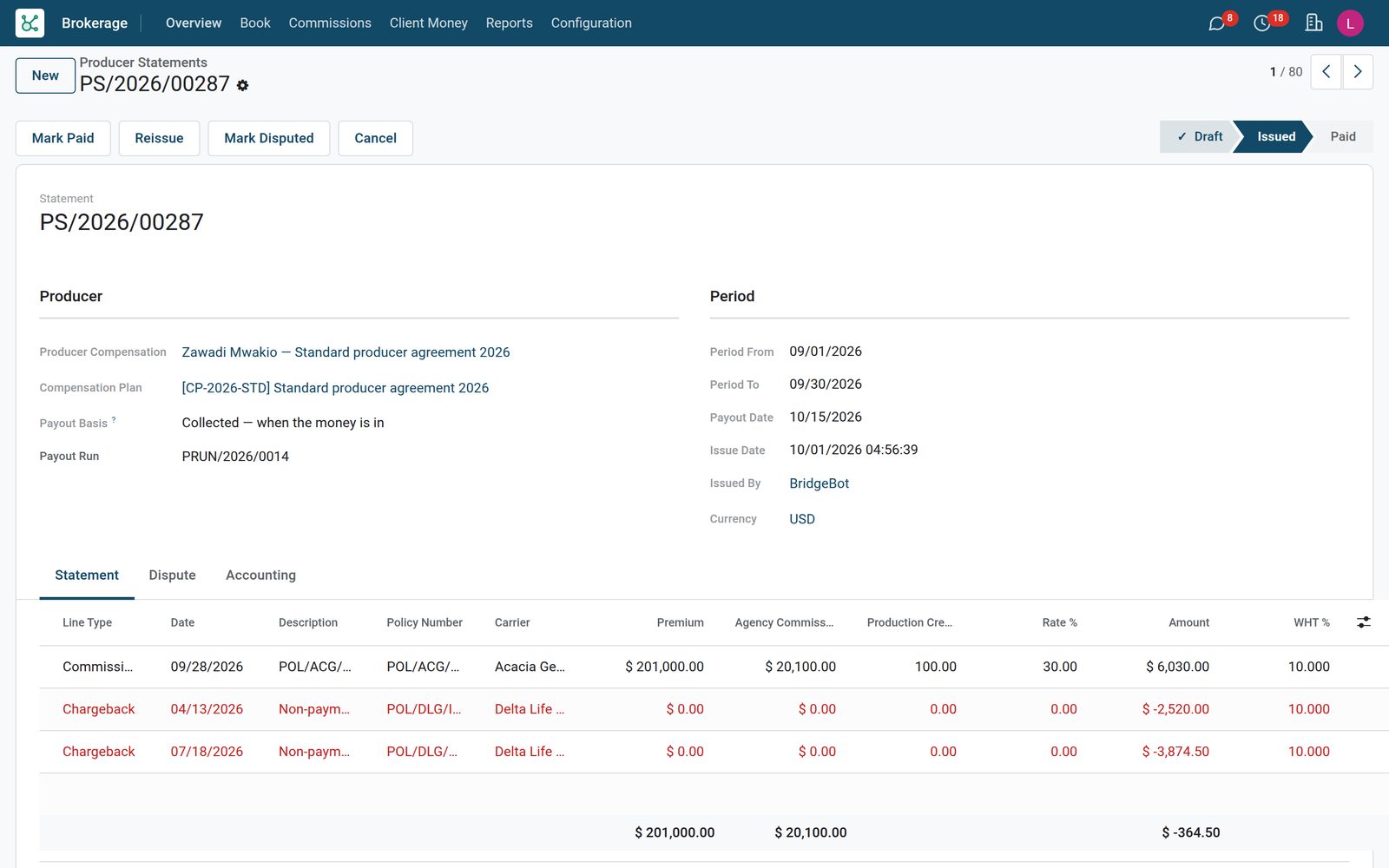Open the user avatar menu
1389x868 pixels.
coord(1350,23)
